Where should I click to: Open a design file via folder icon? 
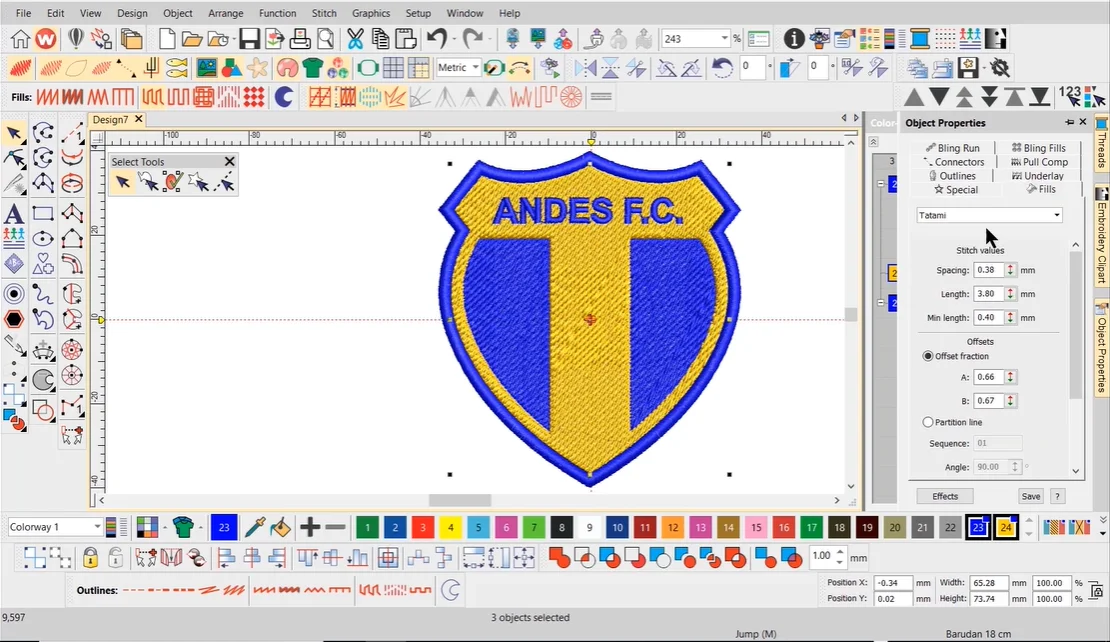coord(192,39)
